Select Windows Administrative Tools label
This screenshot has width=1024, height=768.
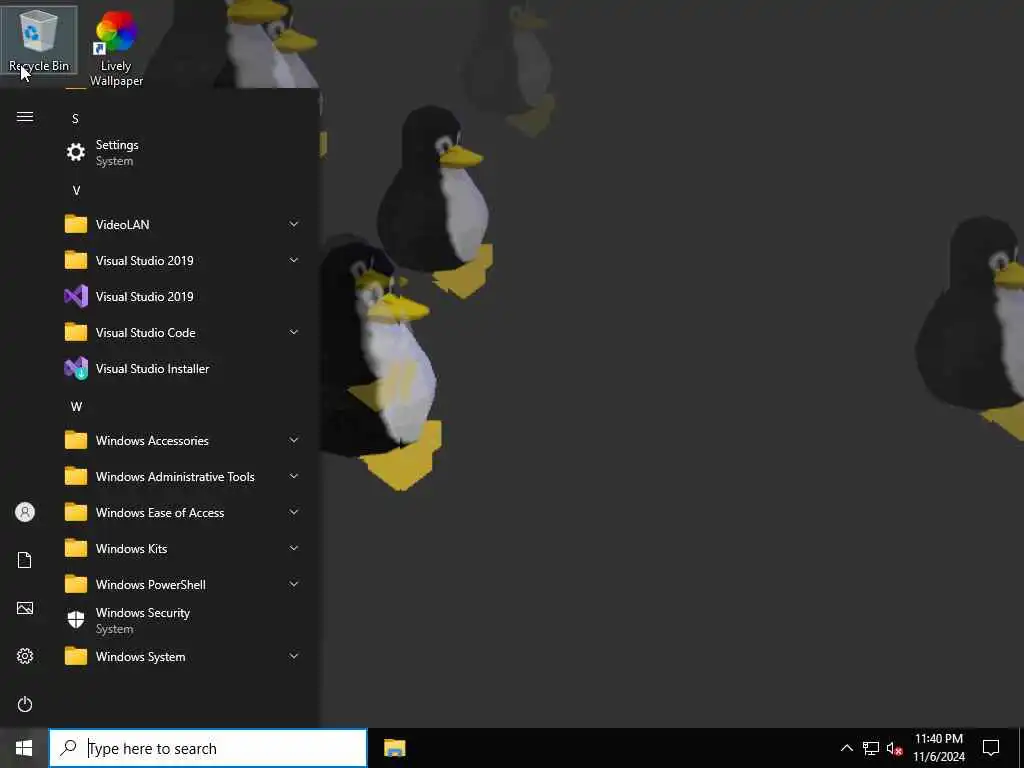(x=175, y=477)
